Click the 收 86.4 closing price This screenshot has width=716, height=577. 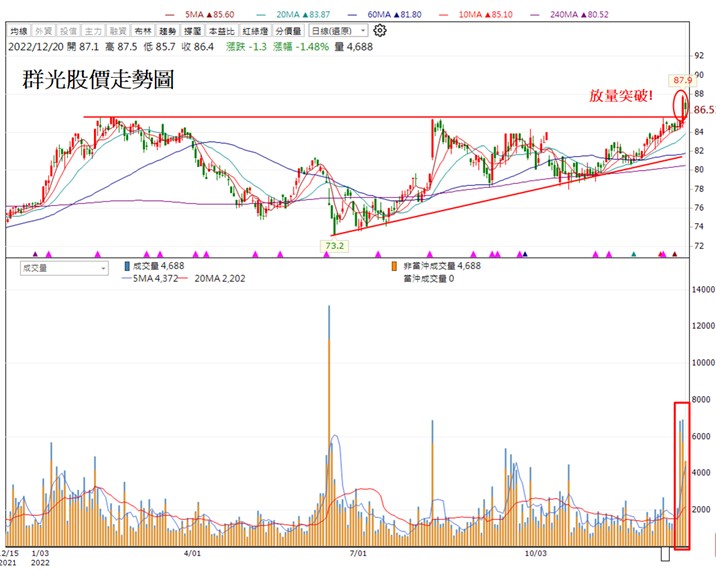pyautogui.click(x=197, y=47)
